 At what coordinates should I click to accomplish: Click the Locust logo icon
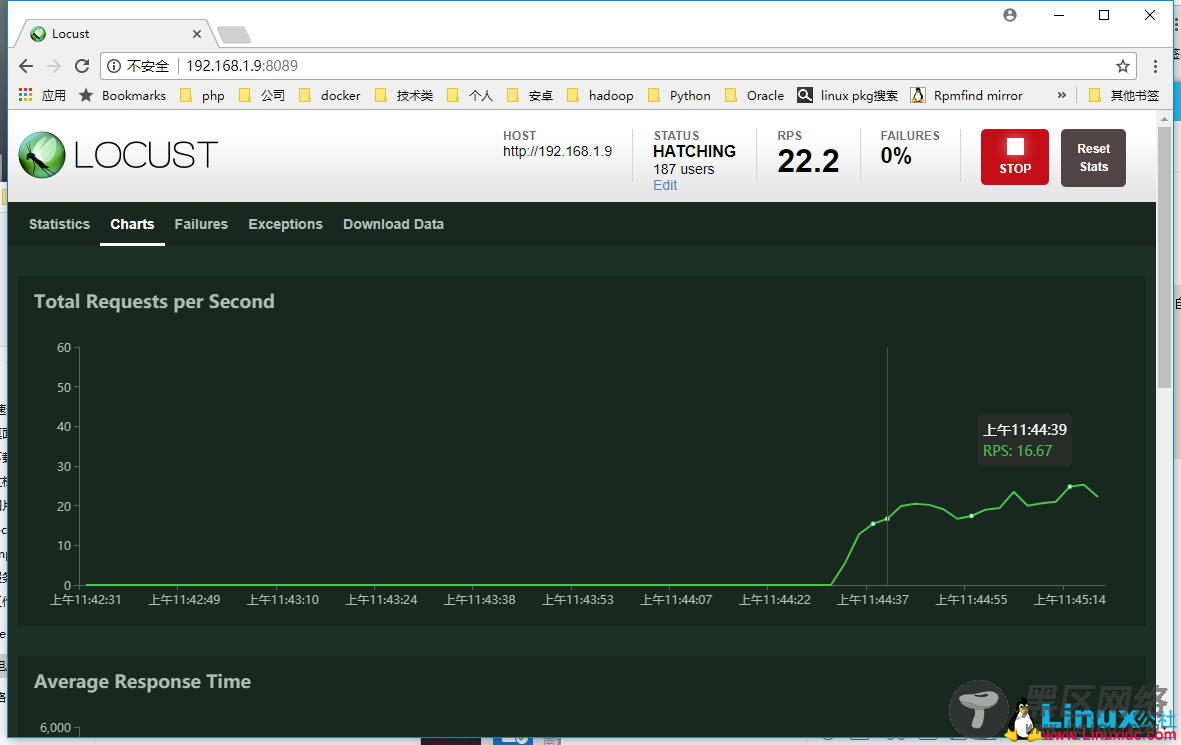click(x=42, y=155)
